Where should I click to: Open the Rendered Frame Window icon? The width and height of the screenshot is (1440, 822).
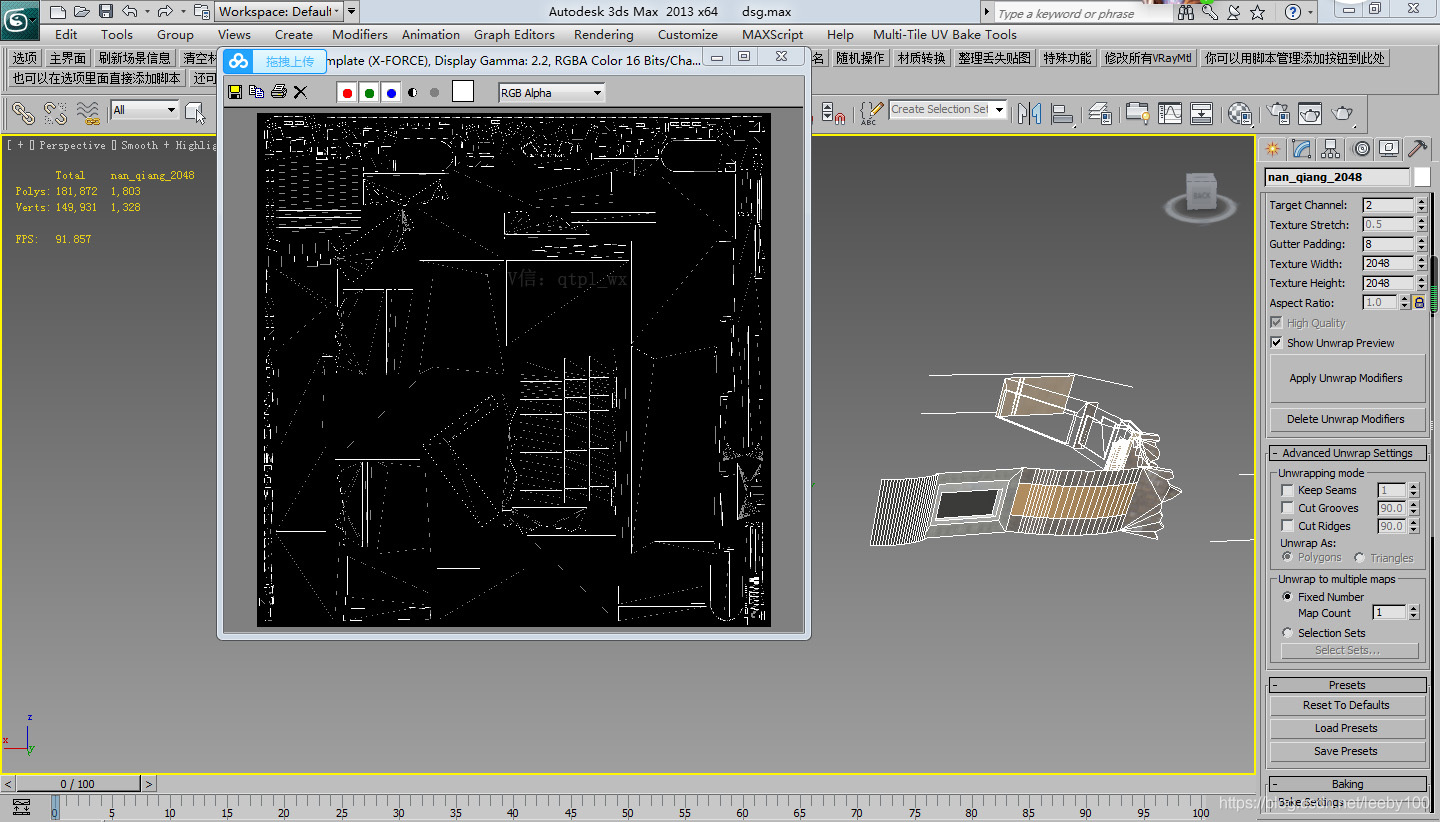coord(1310,112)
